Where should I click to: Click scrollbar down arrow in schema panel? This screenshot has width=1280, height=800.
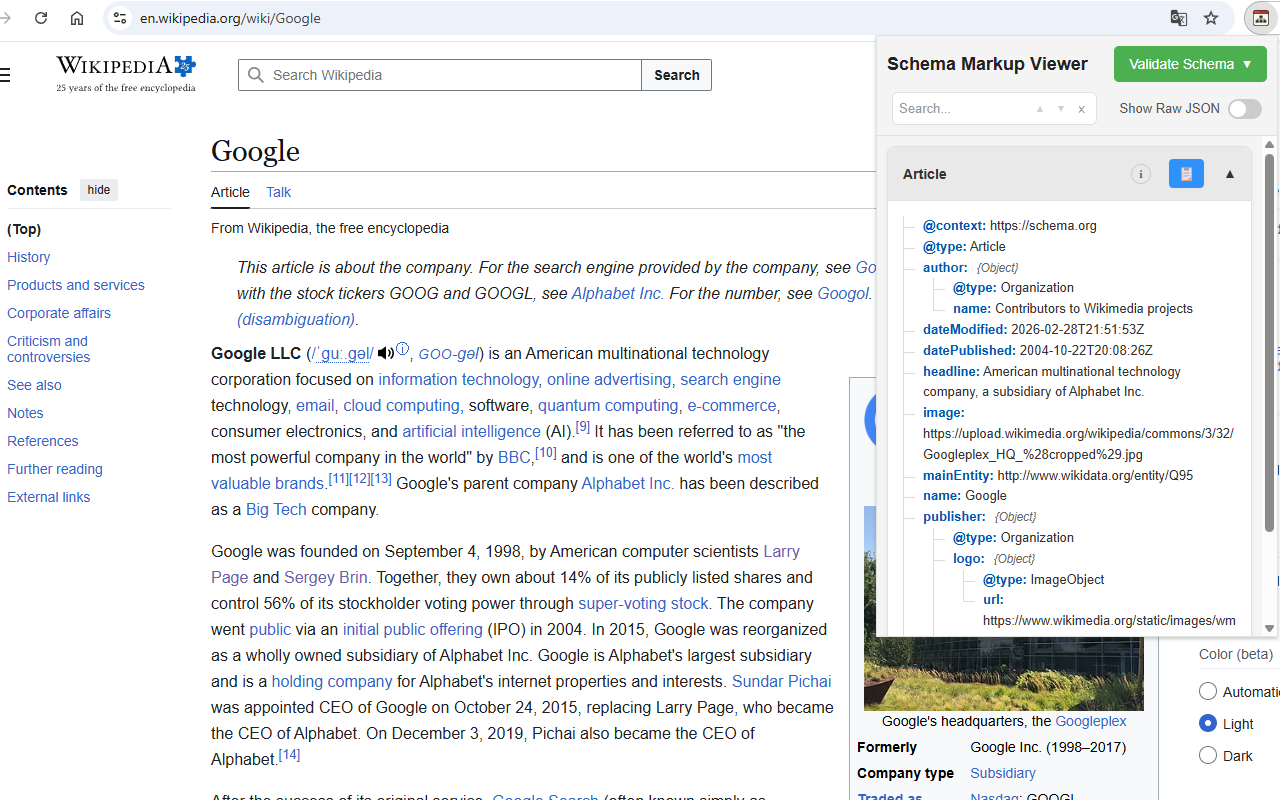(x=1270, y=628)
